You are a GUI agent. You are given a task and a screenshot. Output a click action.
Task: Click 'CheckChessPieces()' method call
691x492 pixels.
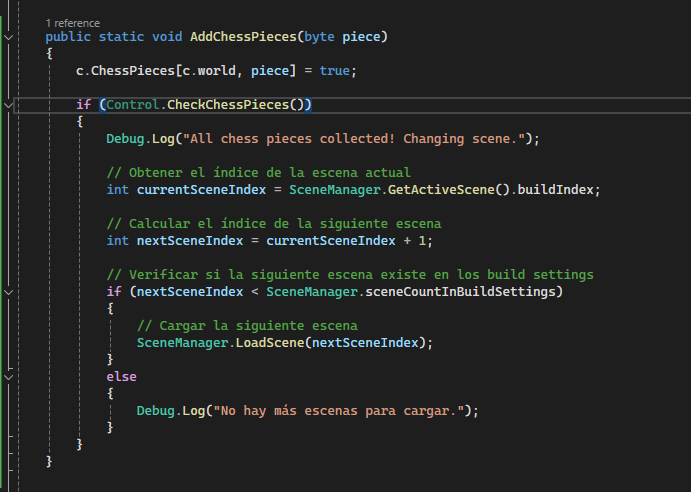coord(235,104)
